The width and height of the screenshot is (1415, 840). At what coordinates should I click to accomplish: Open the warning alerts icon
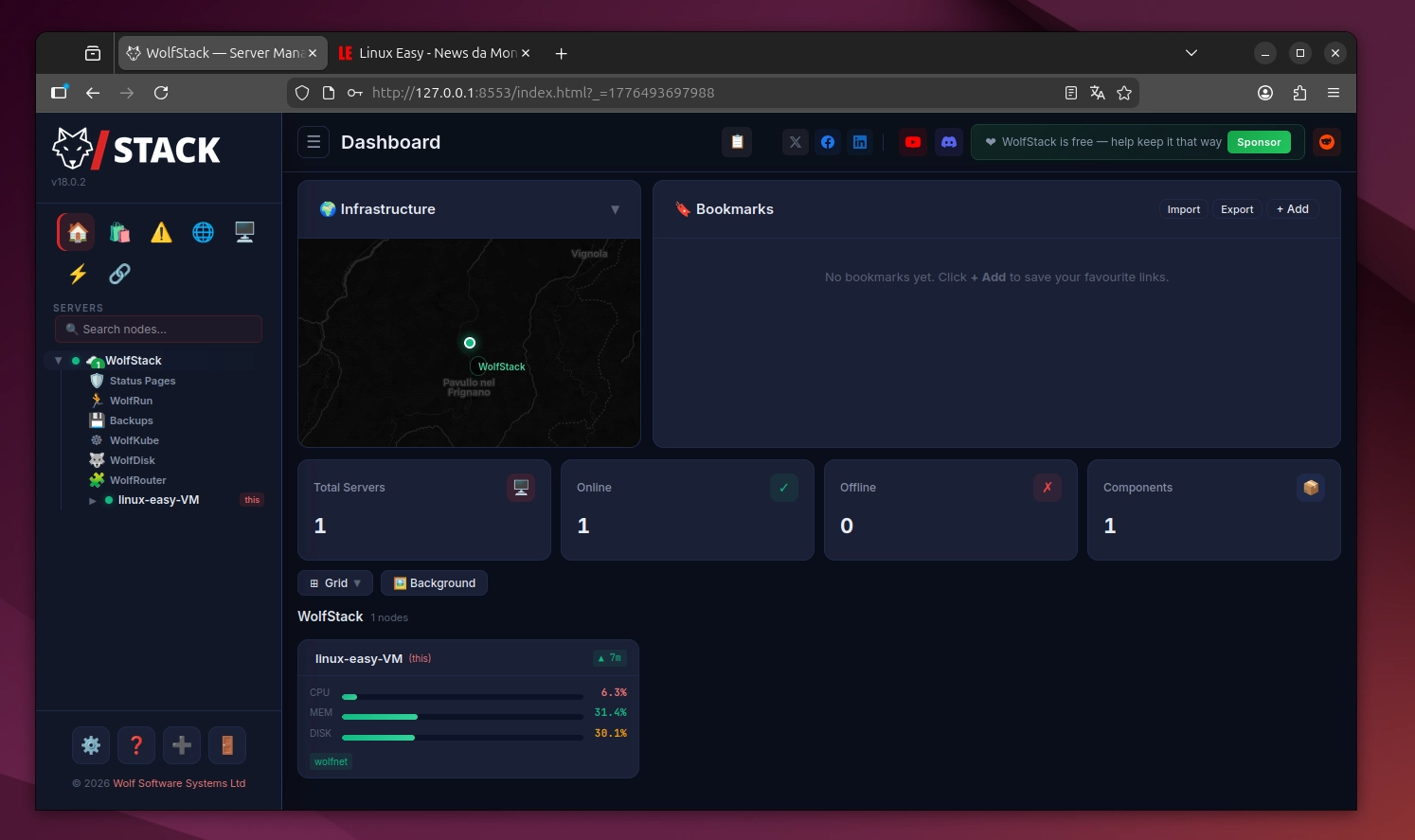[161, 232]
